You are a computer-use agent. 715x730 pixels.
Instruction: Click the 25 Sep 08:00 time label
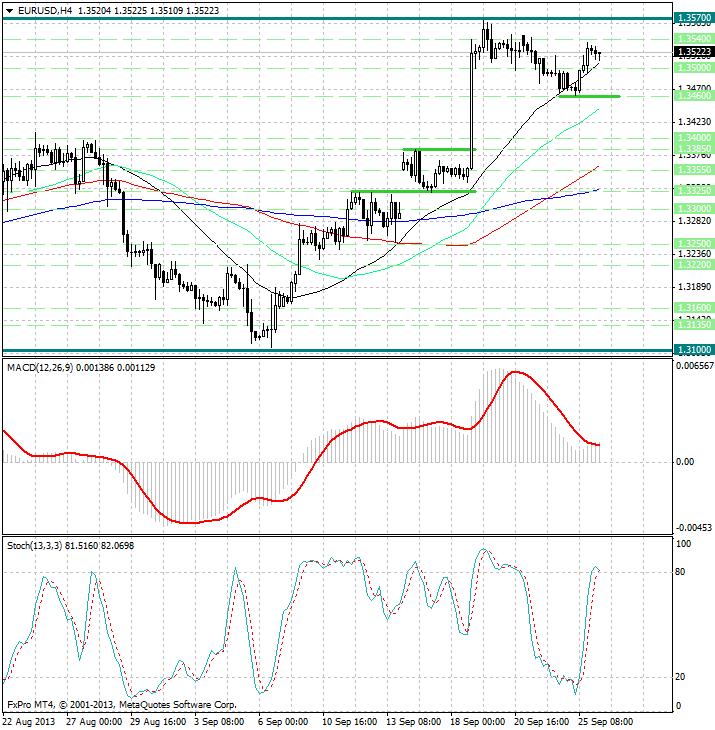[x=606, y=722]
